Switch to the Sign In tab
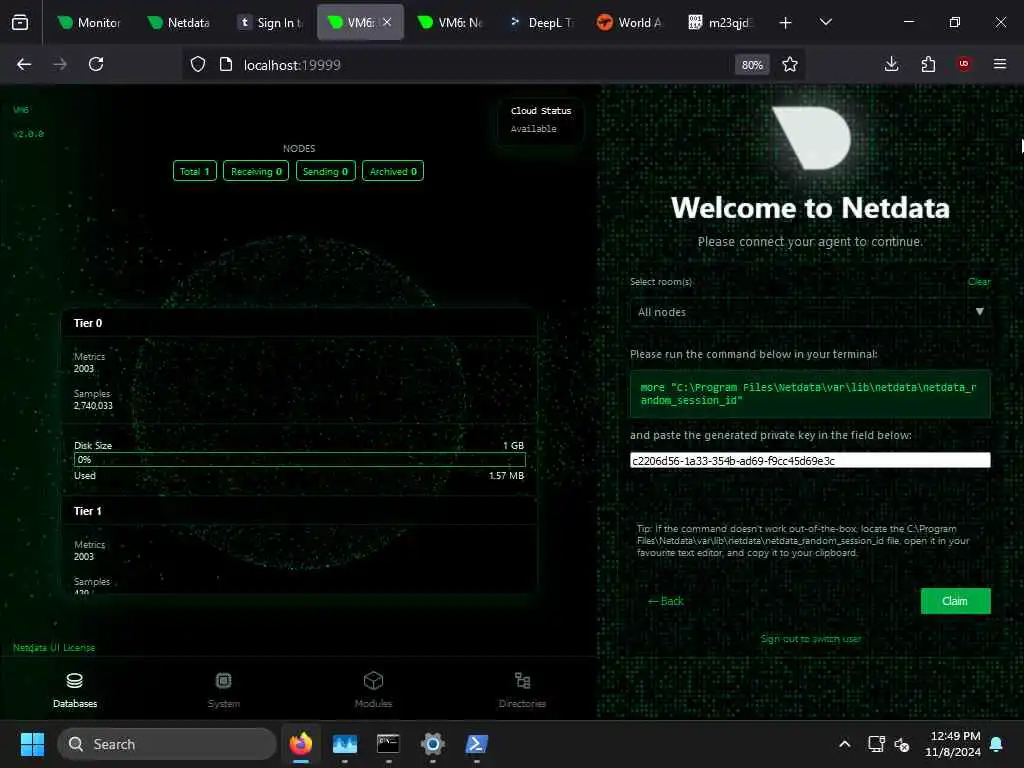 [x=270, y=23]
